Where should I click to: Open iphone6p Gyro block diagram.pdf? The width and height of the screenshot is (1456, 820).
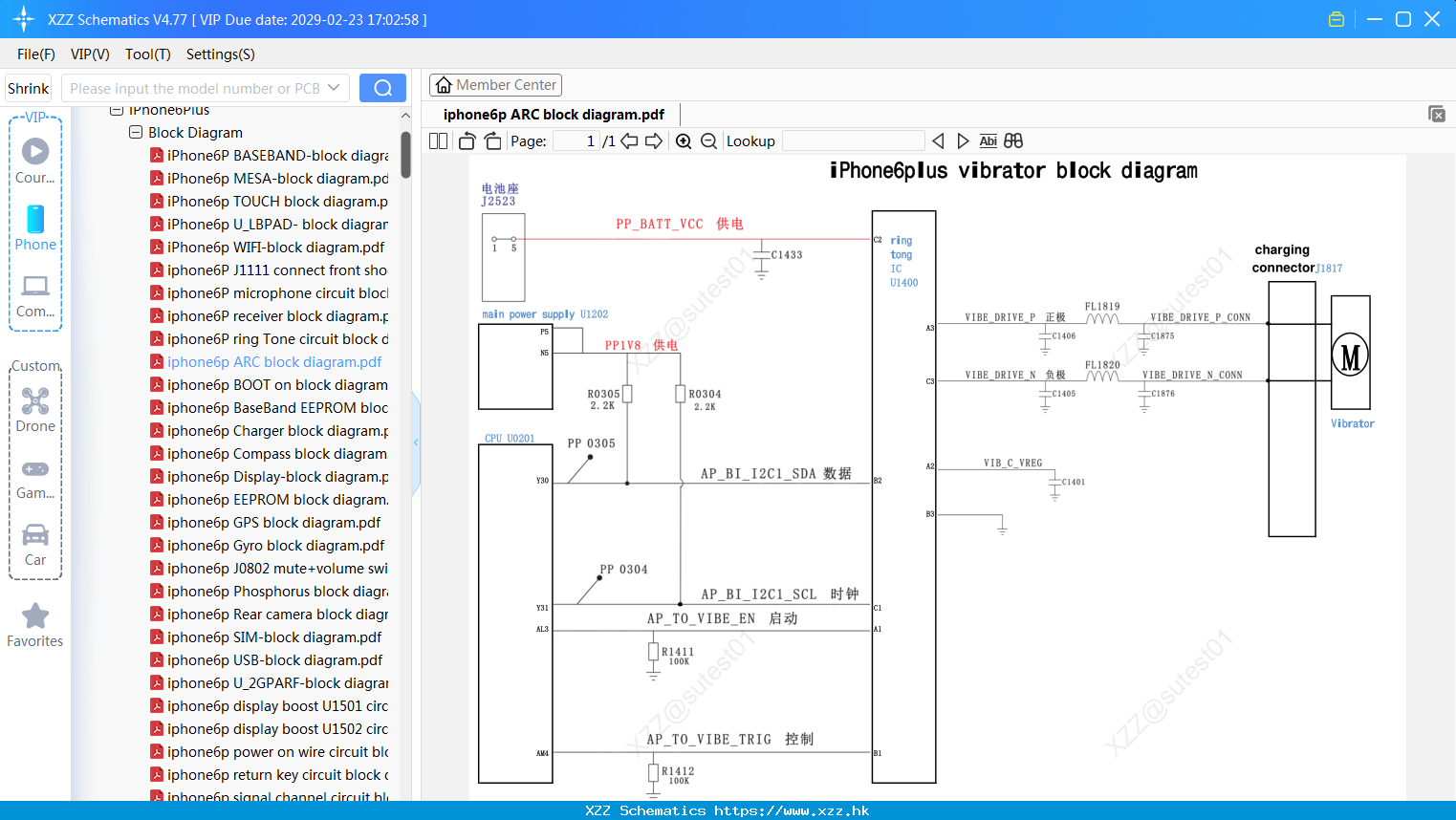(268, 545)
